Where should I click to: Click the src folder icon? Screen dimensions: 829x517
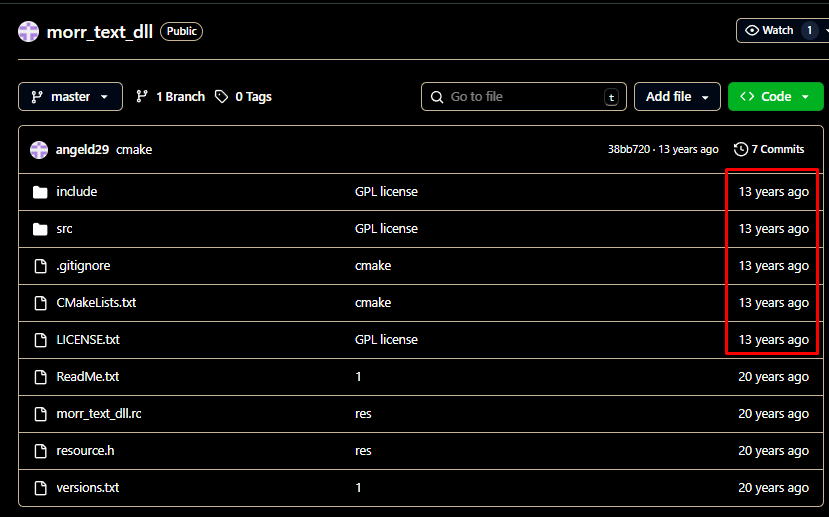(40, 229)
